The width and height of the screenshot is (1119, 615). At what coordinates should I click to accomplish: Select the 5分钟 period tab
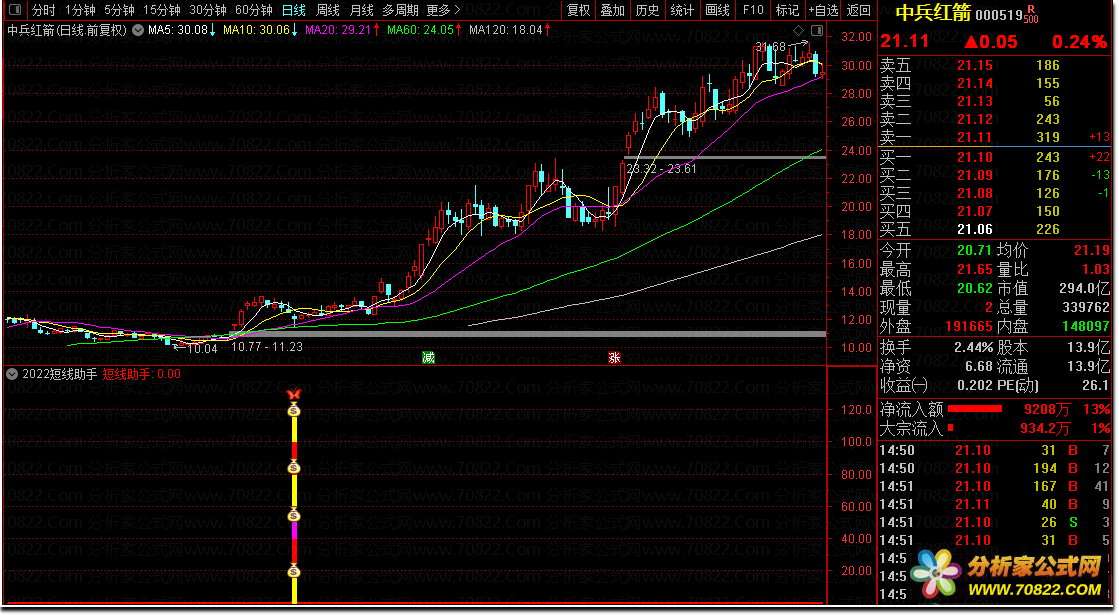pos(119,10)
